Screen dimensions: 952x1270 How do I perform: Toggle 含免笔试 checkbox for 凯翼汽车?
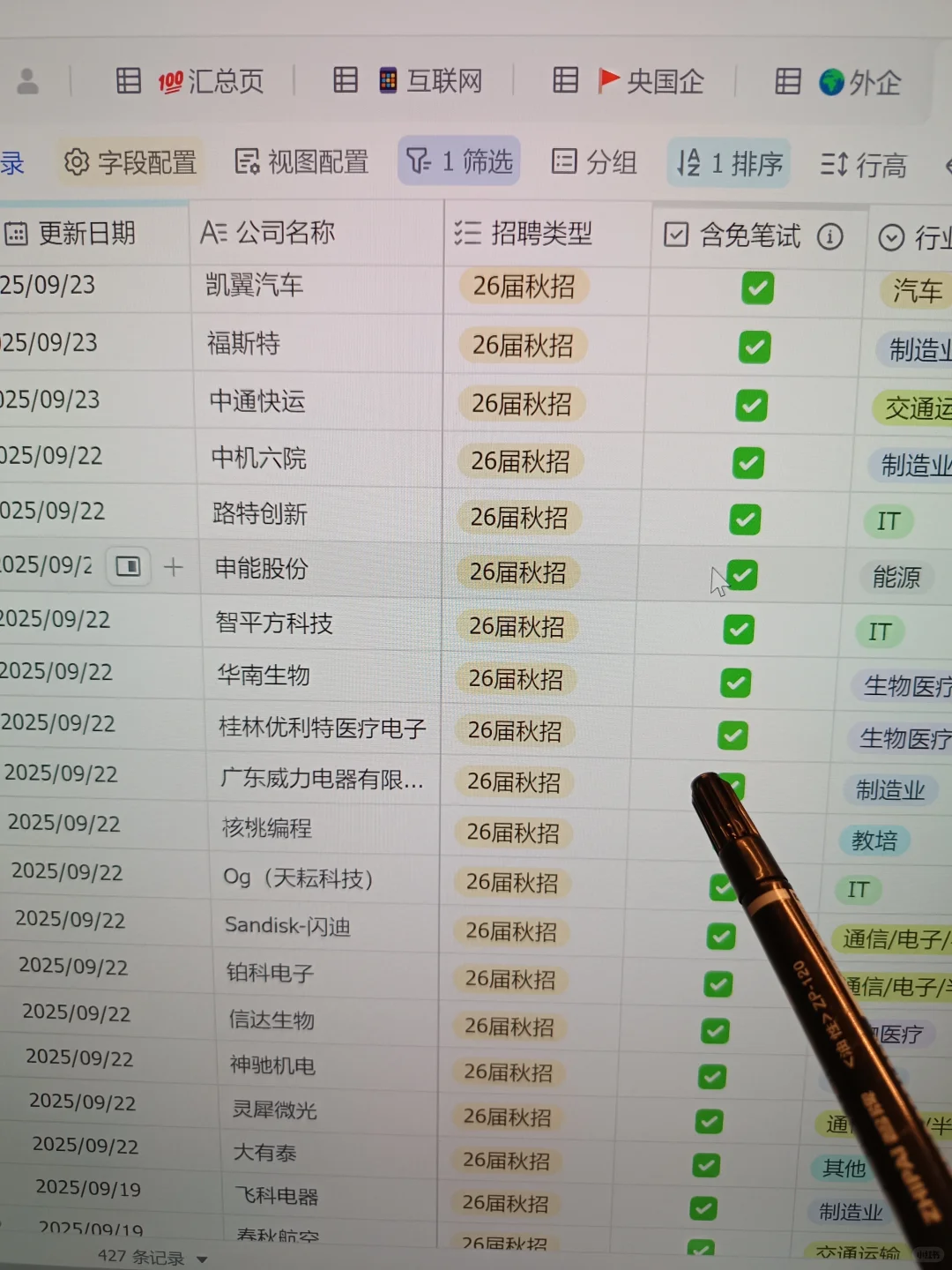pyautogui.click(x=757, y=288)
